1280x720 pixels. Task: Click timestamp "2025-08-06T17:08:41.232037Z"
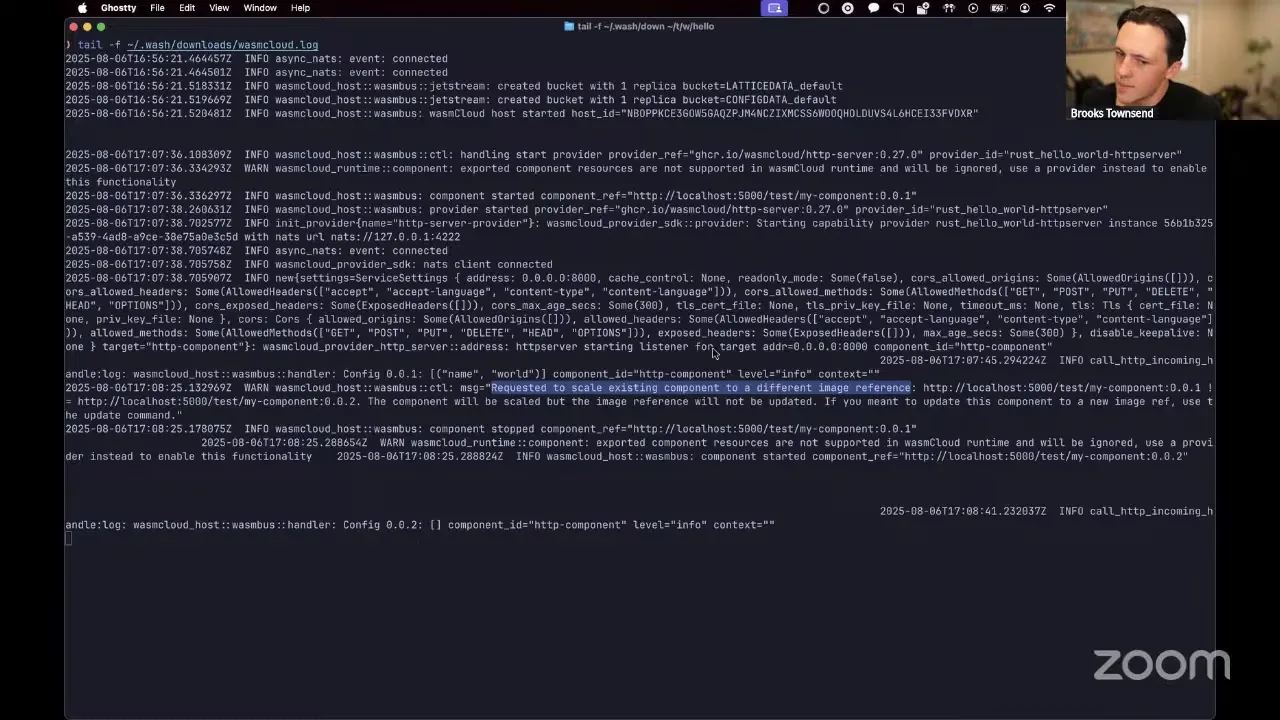(963, 511)
